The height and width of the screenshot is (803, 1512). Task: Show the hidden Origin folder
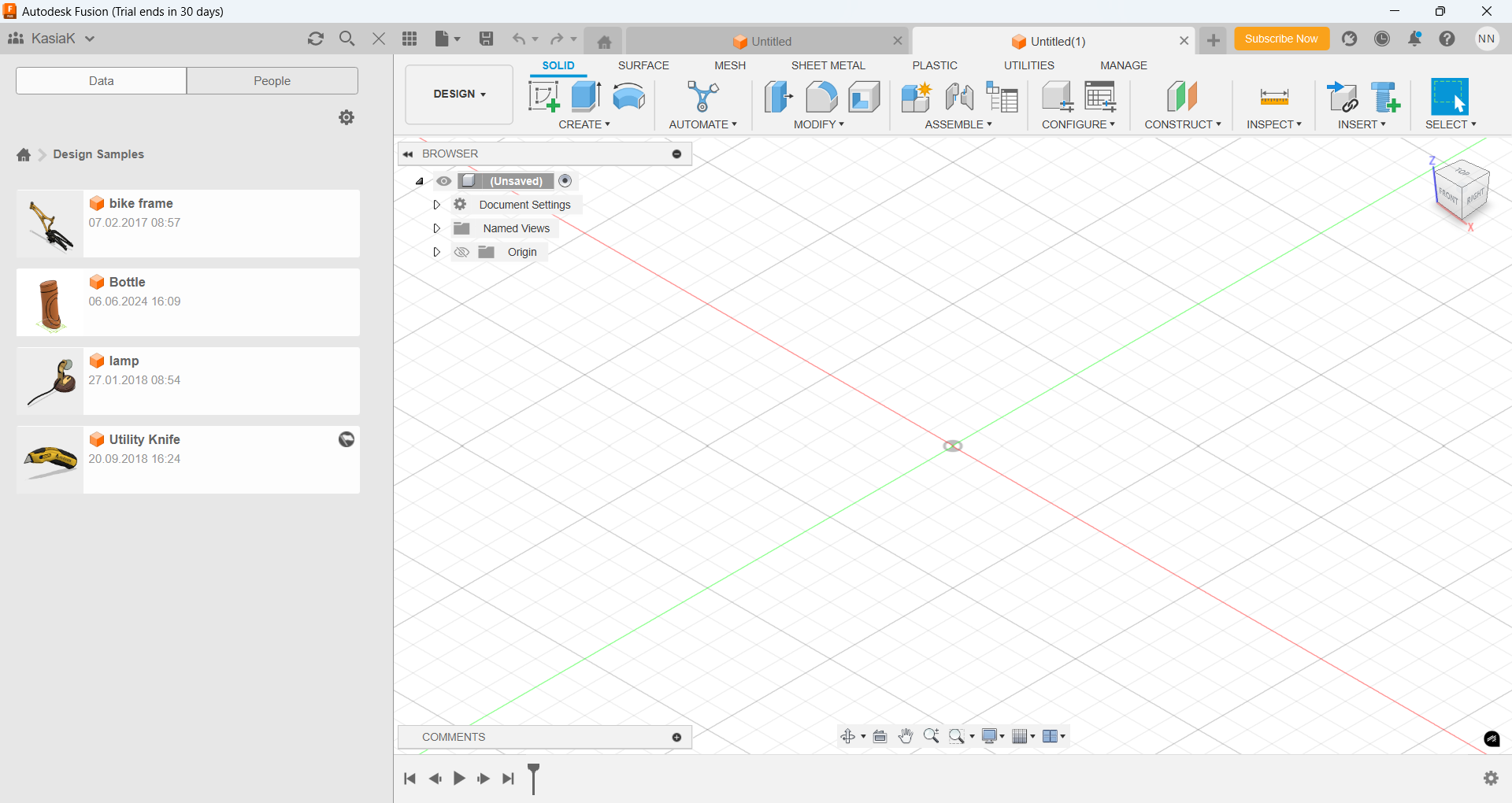(x=461, y=252)
